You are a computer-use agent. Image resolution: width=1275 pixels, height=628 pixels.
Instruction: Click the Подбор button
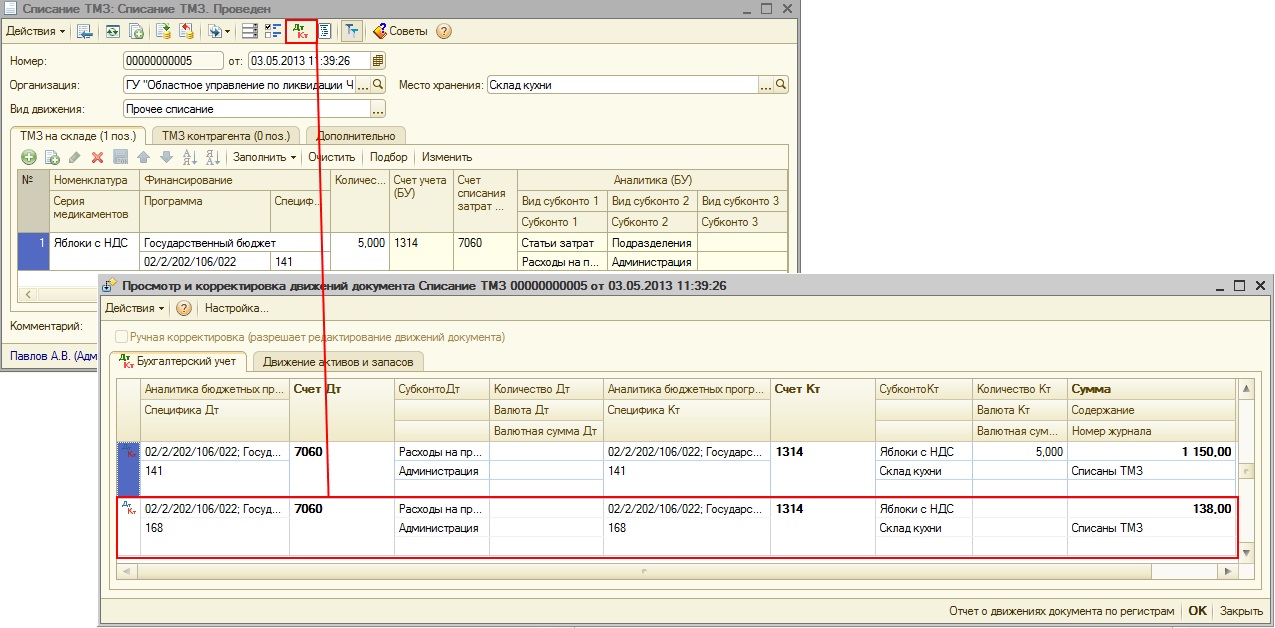pos(388,157)
